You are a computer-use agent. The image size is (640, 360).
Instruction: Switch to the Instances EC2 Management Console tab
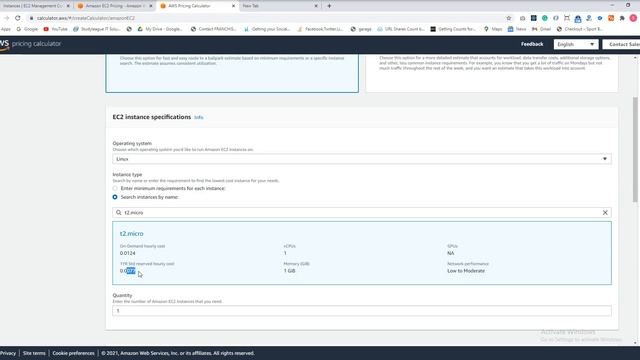(33, 6)
